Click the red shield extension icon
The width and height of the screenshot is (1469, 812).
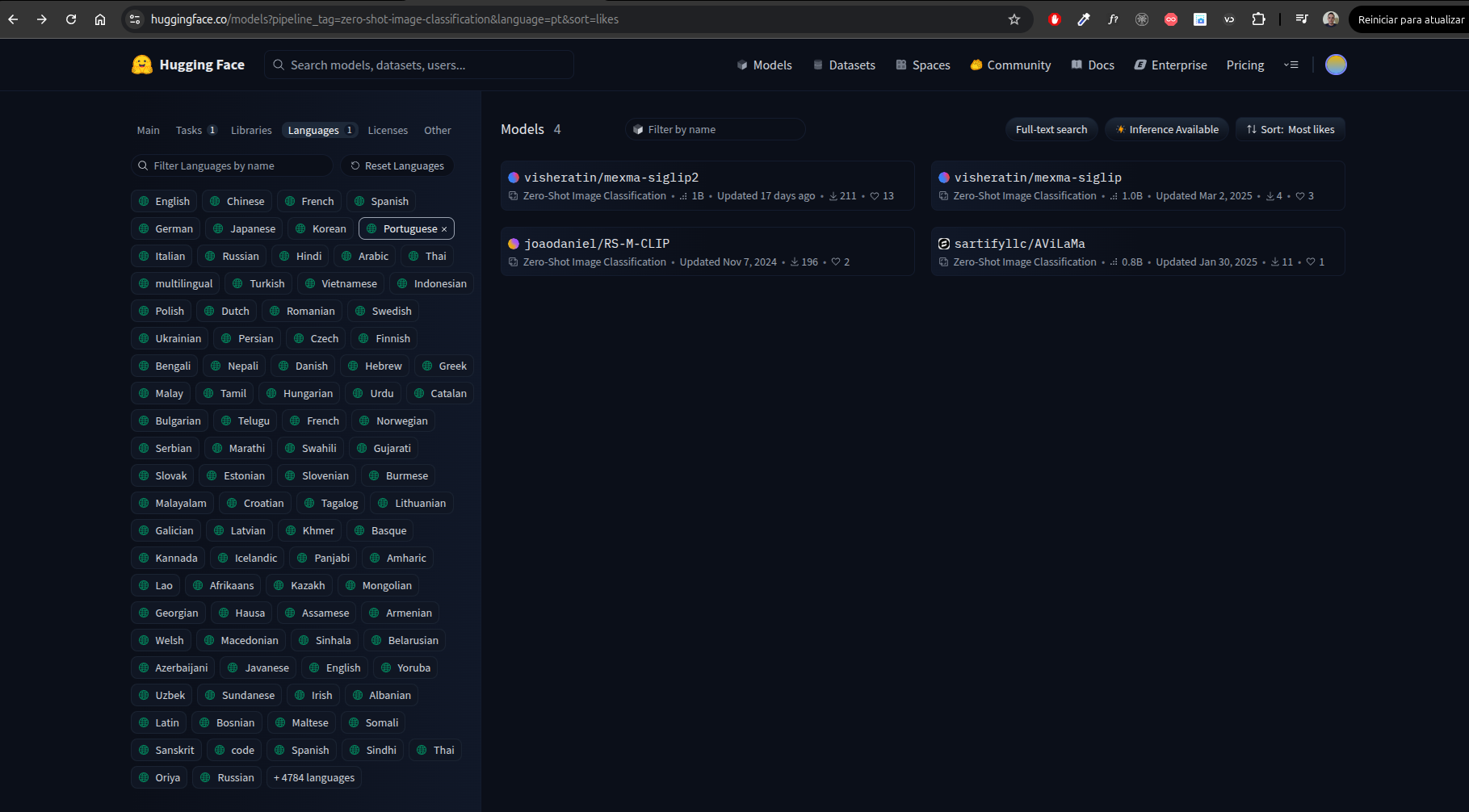tap(1055, 19)
